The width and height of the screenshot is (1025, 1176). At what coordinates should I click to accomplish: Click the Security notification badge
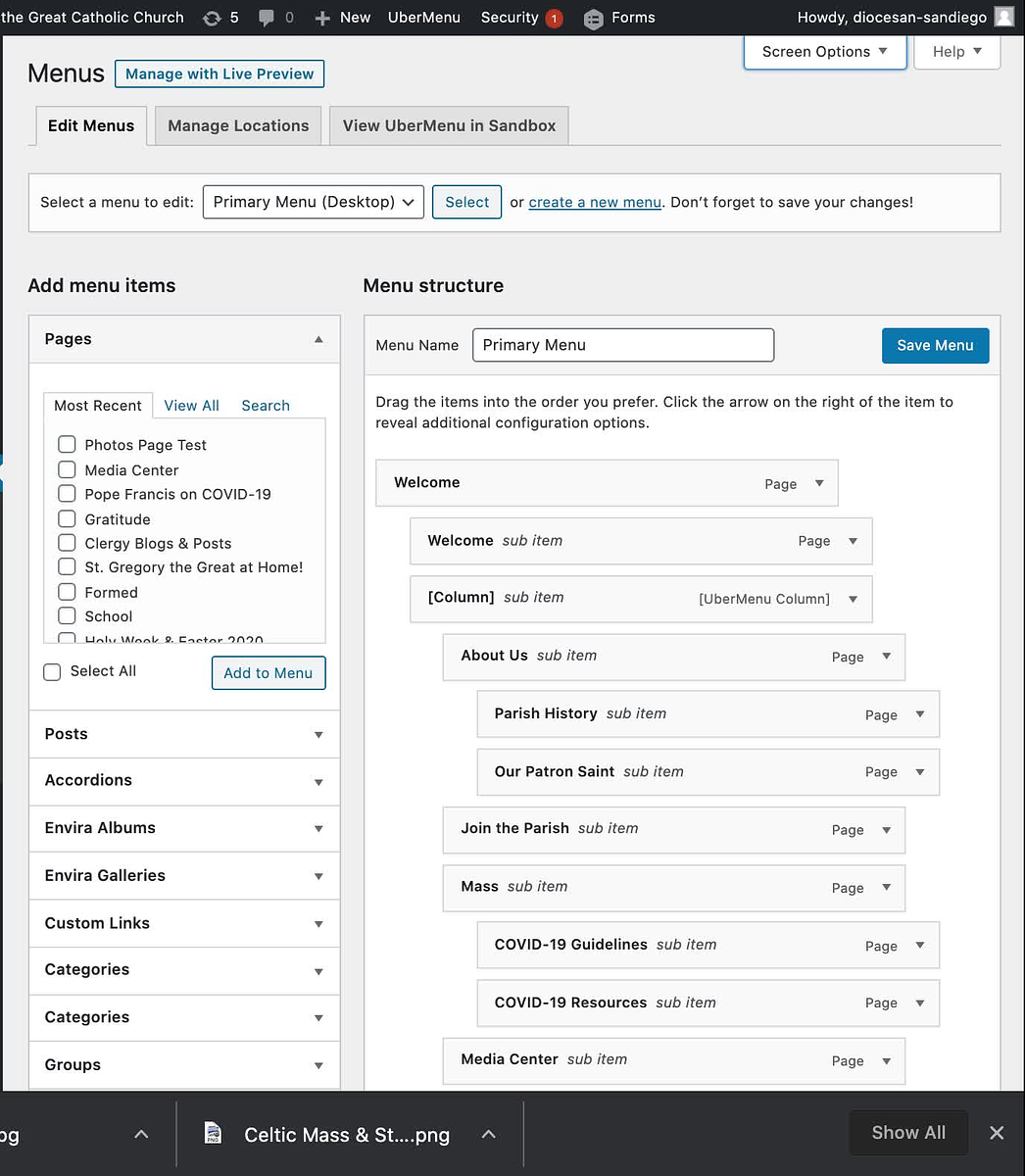point(554,19)
